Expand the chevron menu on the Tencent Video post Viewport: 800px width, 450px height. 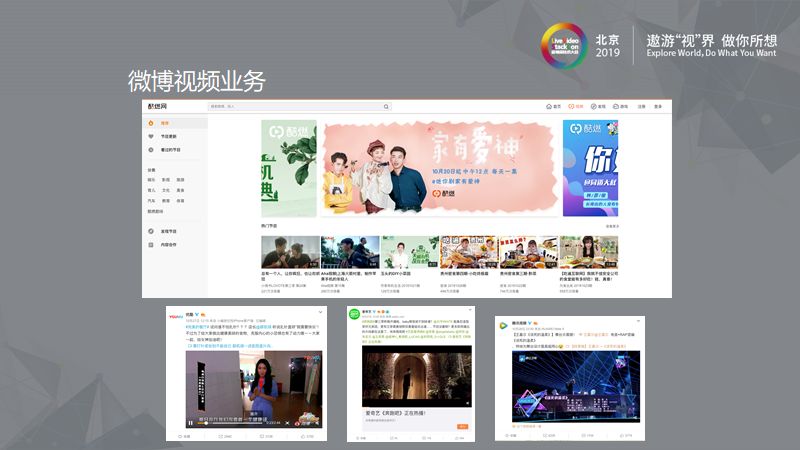[x=638, y=321]
